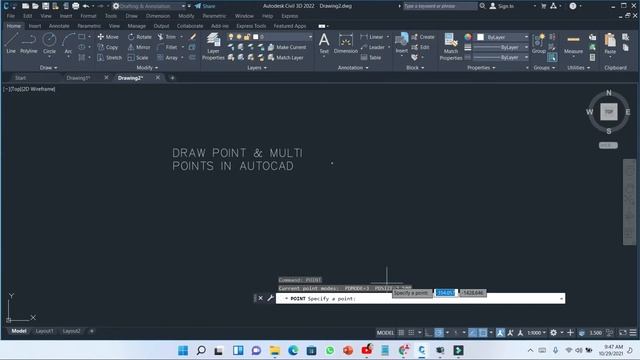This screenshot has width=640, height=360.
Task: Toggle object snap in status bar
Action: [x=483, y=333]
